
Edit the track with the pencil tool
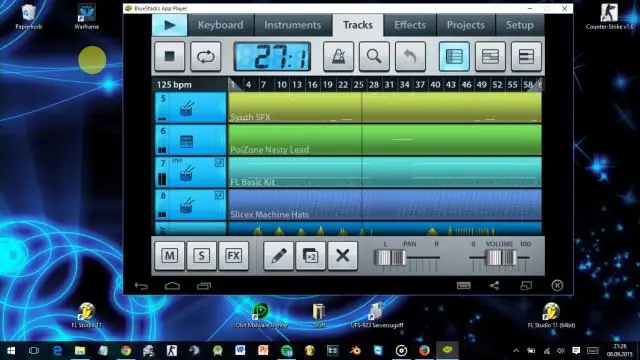tap(278, 256)
